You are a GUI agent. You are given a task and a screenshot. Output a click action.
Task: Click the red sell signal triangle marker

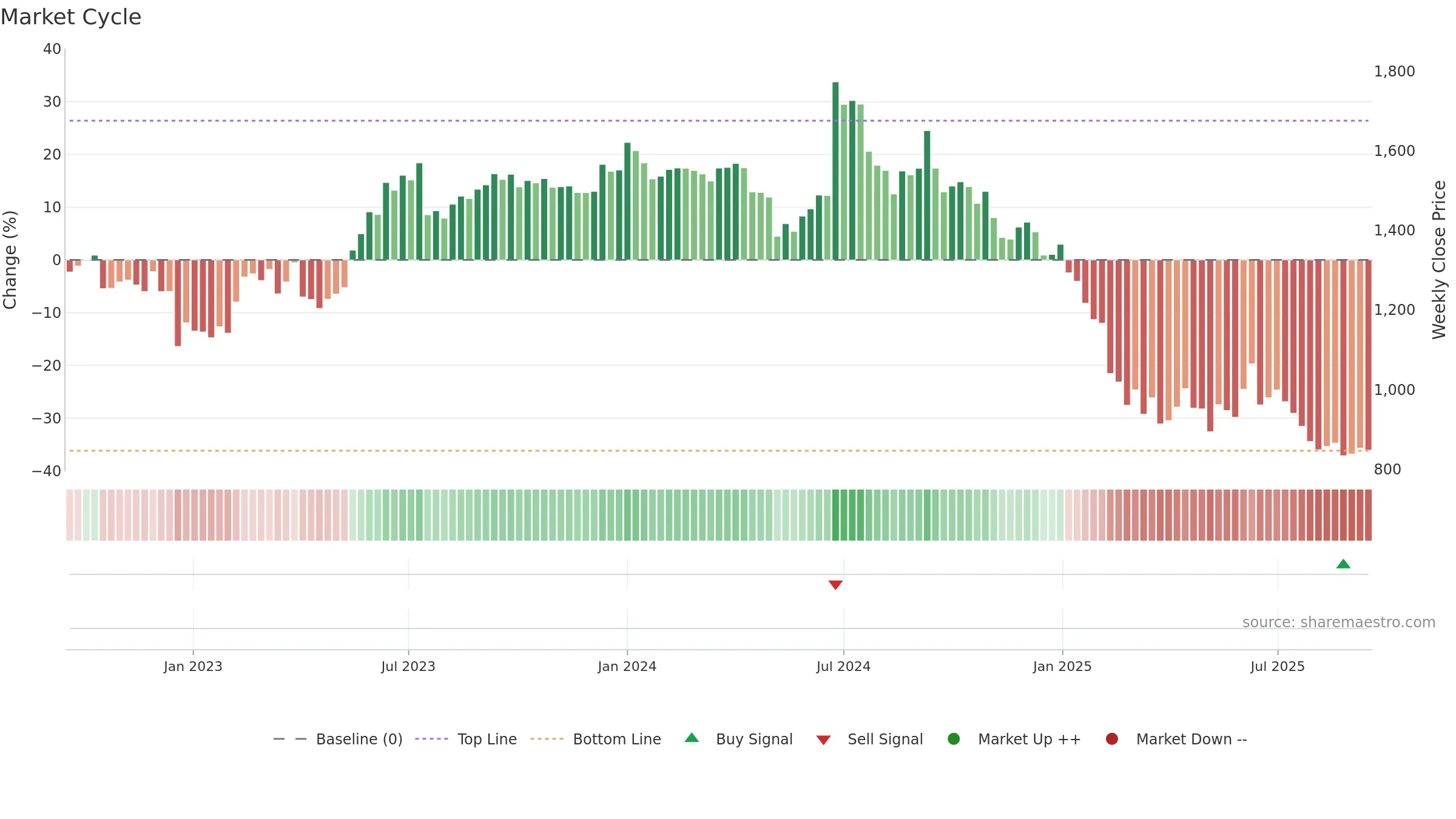[x=835, y=585]
